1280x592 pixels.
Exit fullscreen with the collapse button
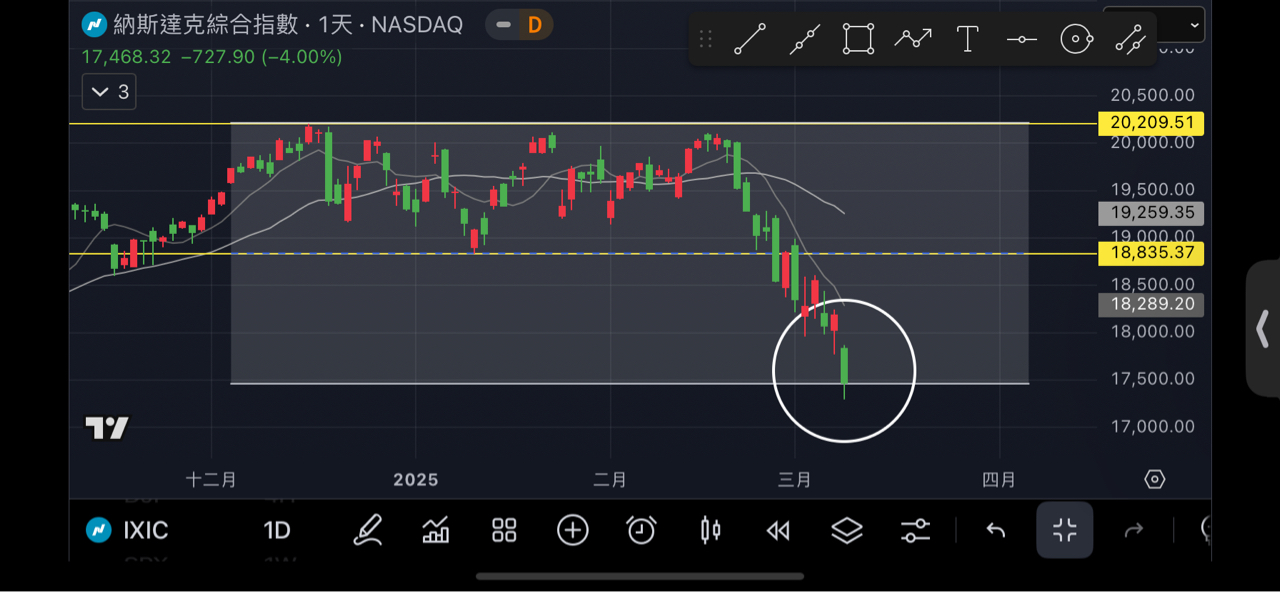point(1064,530)
